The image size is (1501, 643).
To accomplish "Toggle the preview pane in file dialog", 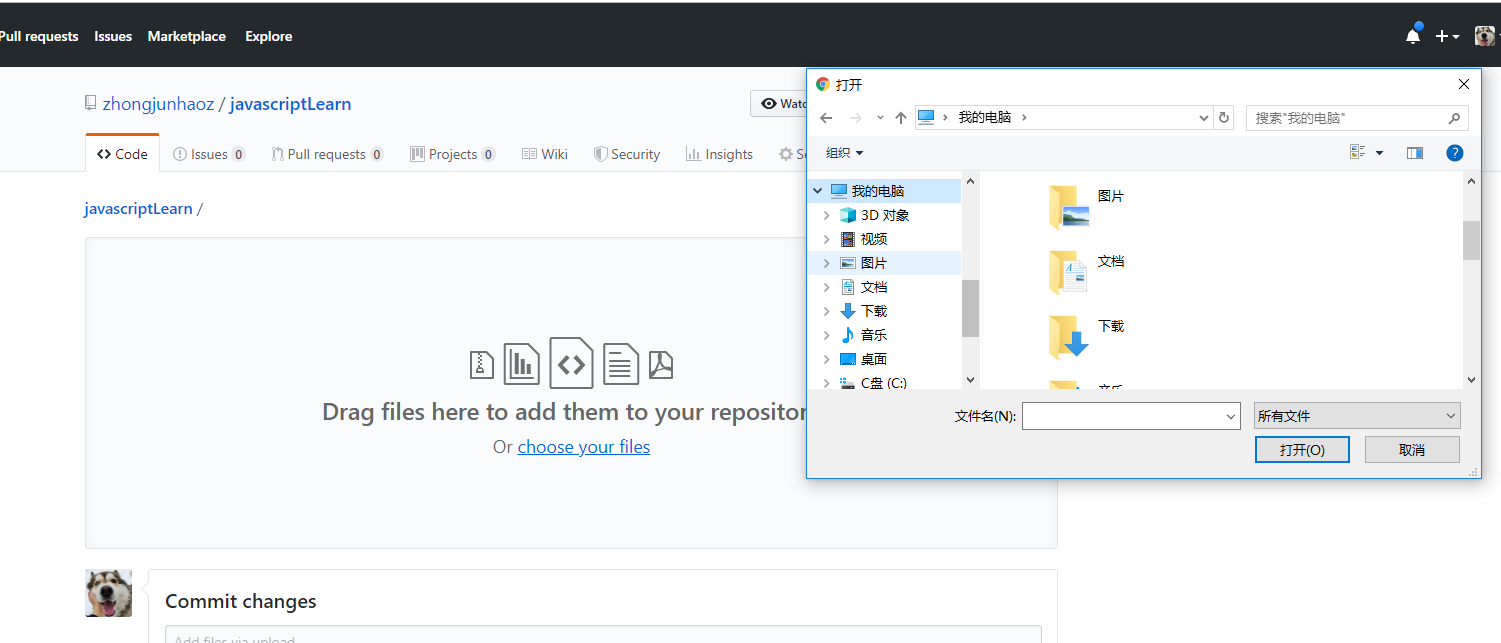I will point(1415,153).
